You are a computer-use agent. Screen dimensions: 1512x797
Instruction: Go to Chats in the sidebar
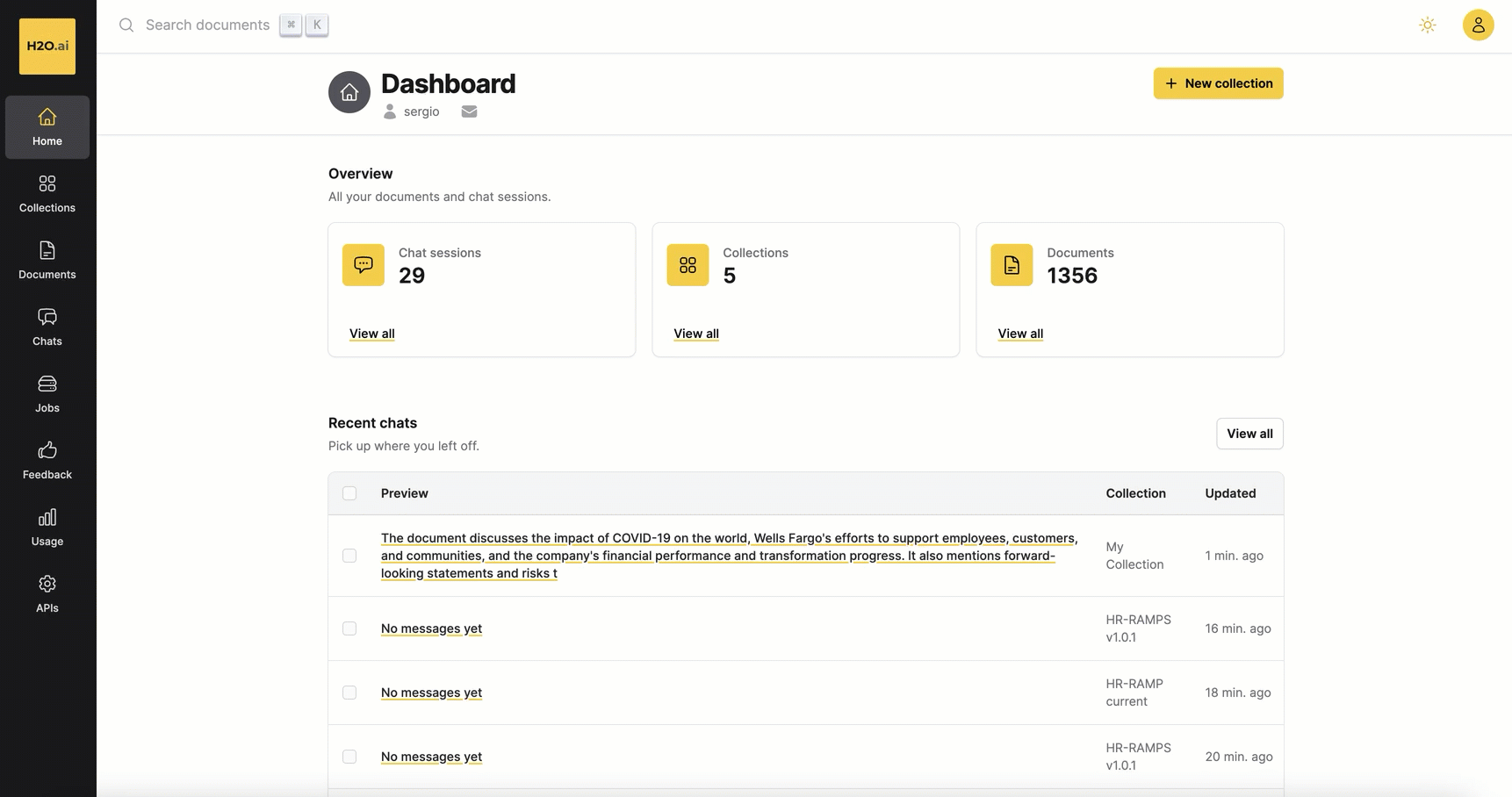tap(47, 327)
